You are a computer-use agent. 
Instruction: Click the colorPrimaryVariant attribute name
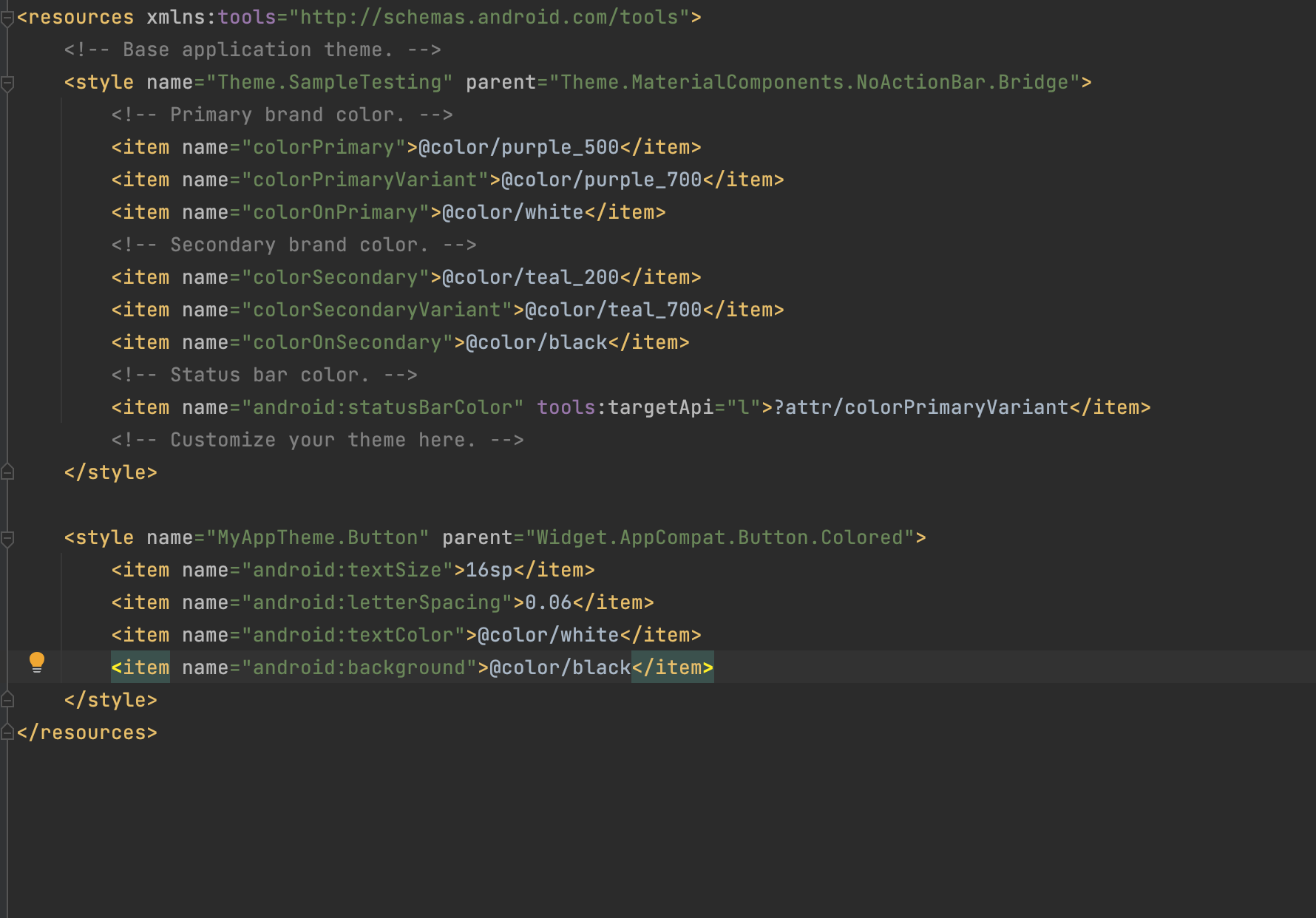click(x=365, y=180)
